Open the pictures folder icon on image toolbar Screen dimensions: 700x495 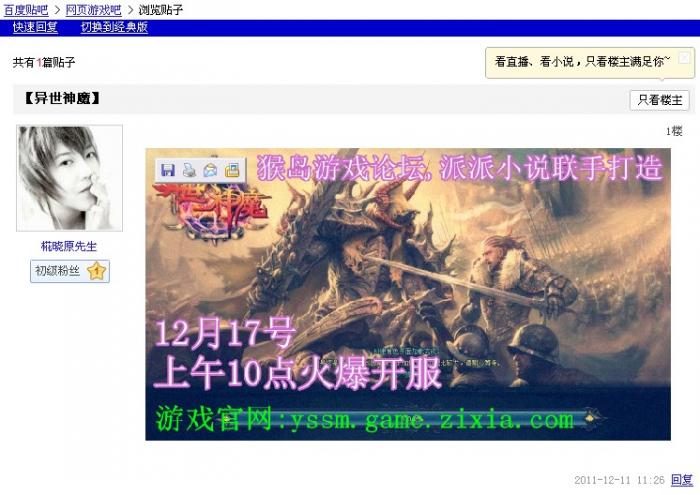click(232, 170)
